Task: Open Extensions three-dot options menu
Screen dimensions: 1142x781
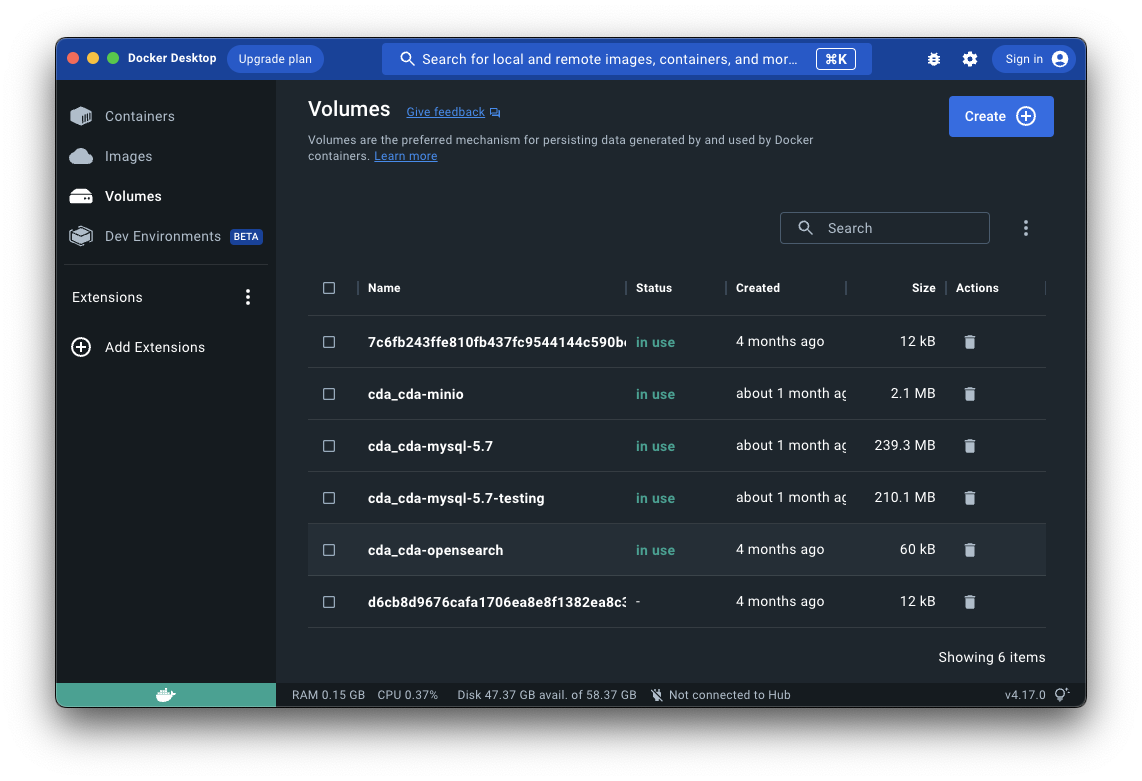Action: pos(248,297)
